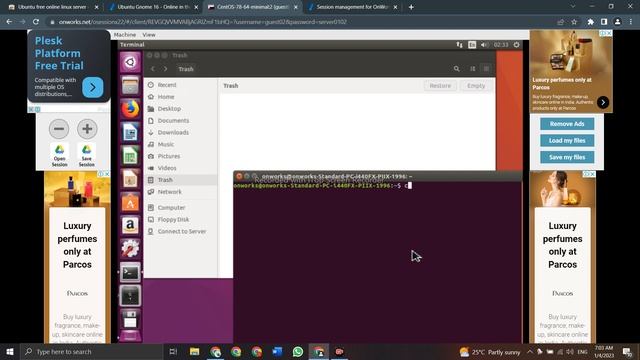Open LibreOffice Writer launcher icon

coord(130,132)
